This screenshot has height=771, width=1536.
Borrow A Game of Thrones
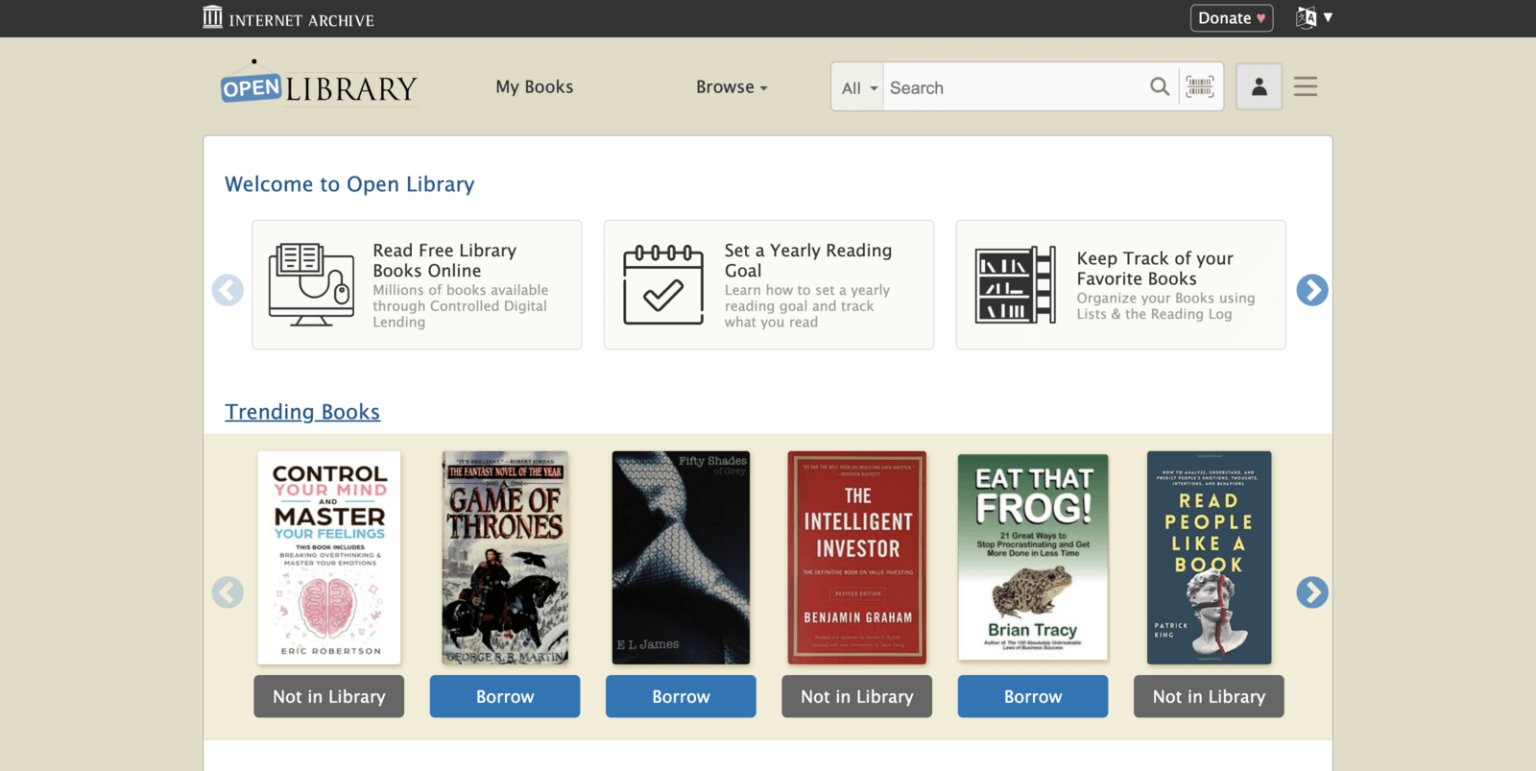pyautogui.click(x=505, y=697)
